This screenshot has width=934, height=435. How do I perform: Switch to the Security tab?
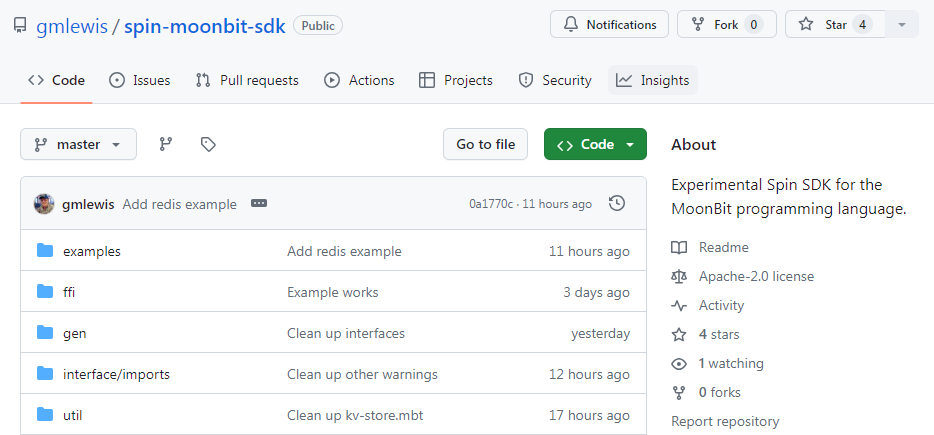[555, 80]
